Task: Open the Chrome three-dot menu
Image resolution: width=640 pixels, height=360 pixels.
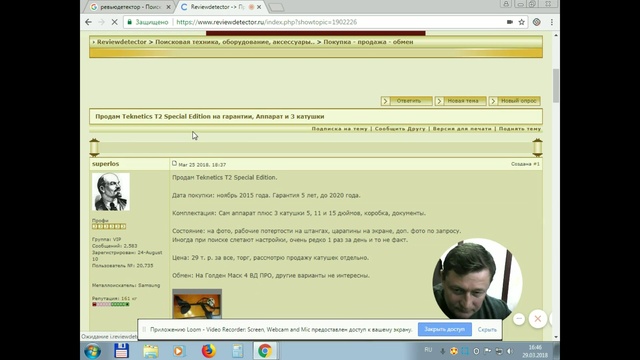Action: click(x=551, y=22)
